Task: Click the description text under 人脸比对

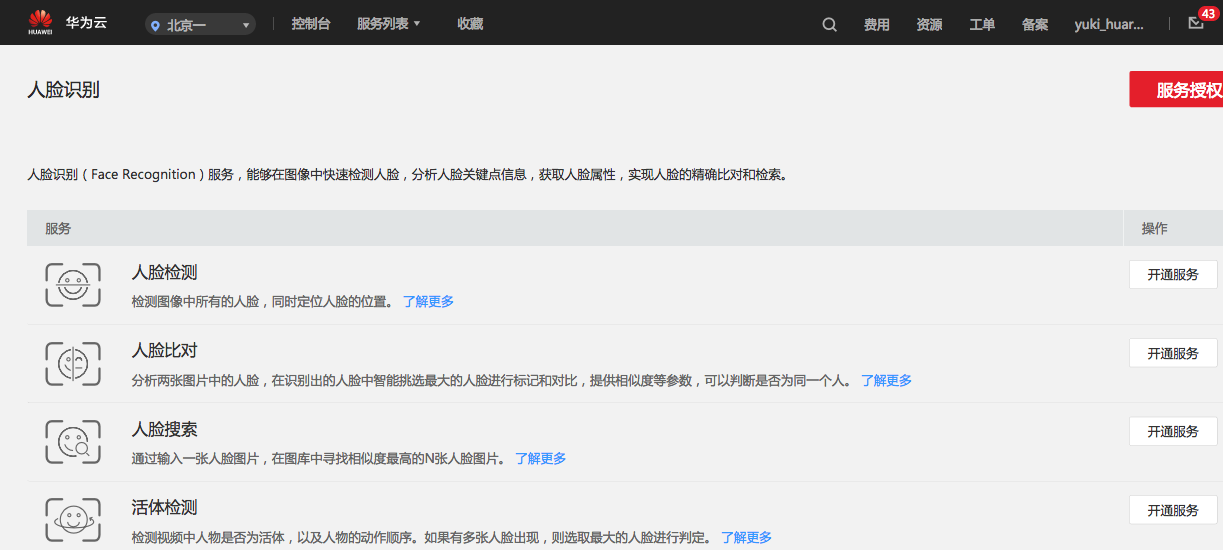Action: (492, 380)
